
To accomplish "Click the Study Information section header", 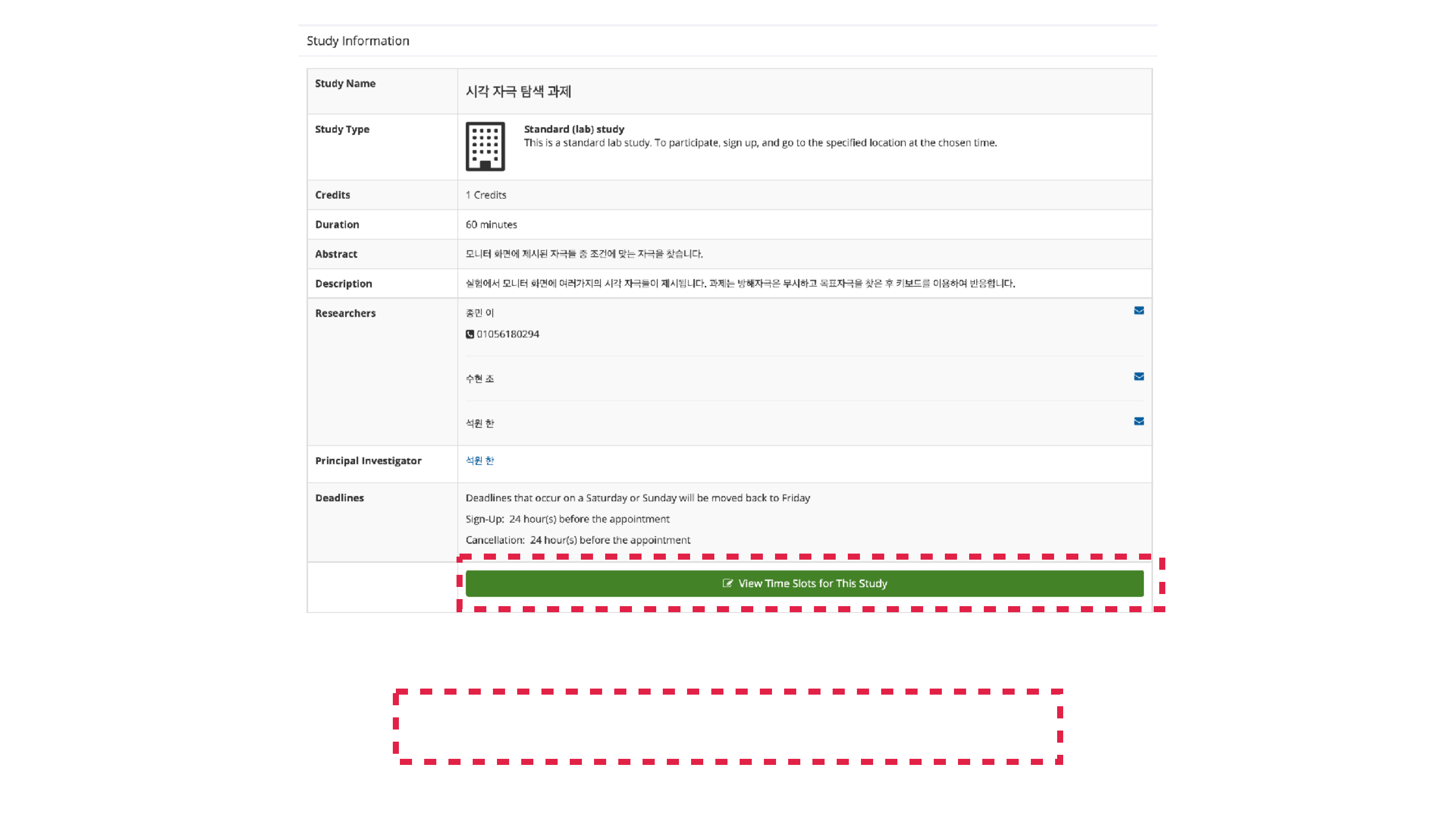I will point(358,40).
